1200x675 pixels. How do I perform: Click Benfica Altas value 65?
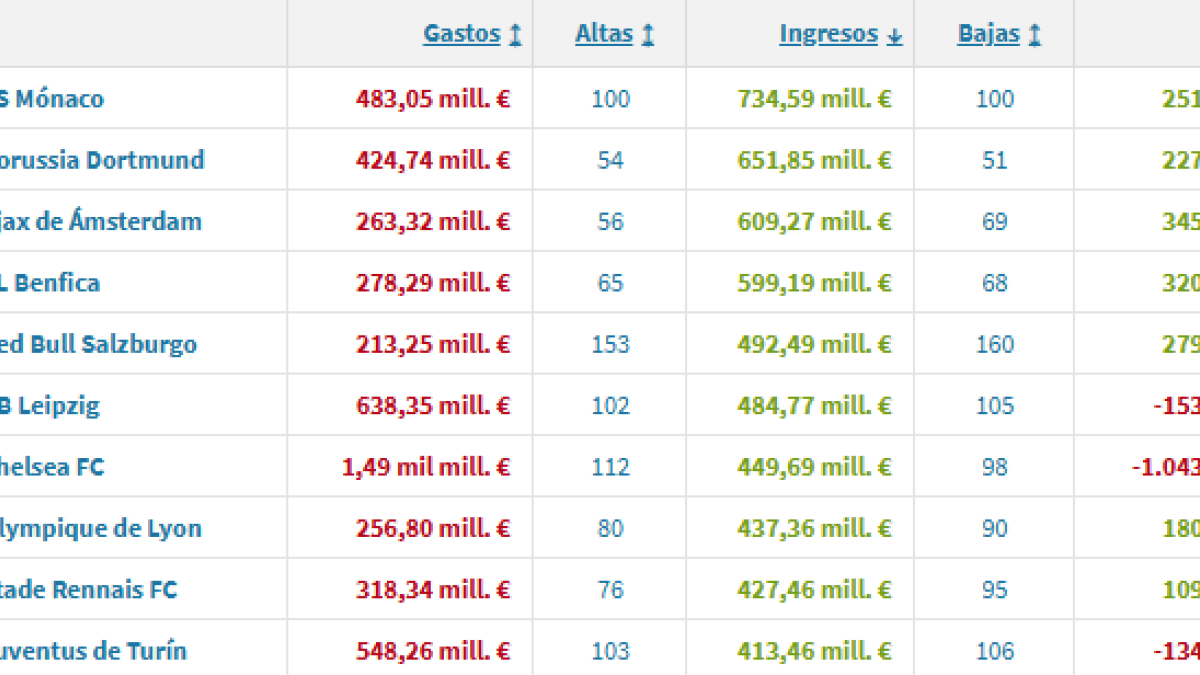point(610,283)
